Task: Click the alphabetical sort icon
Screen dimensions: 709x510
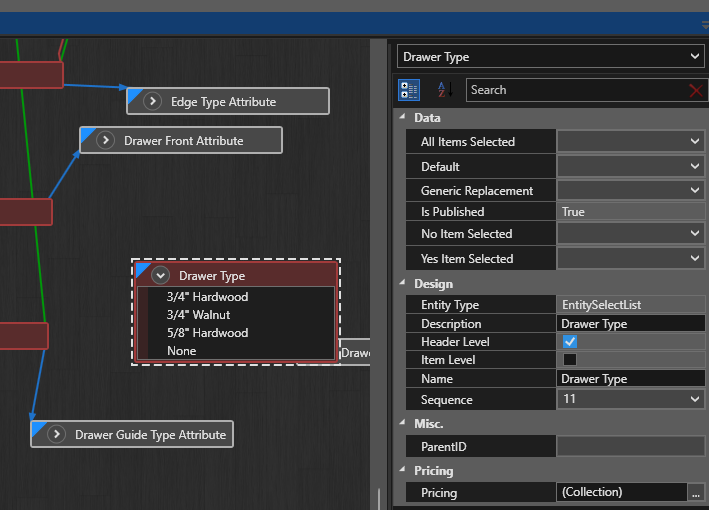Action: coord(445,90)
